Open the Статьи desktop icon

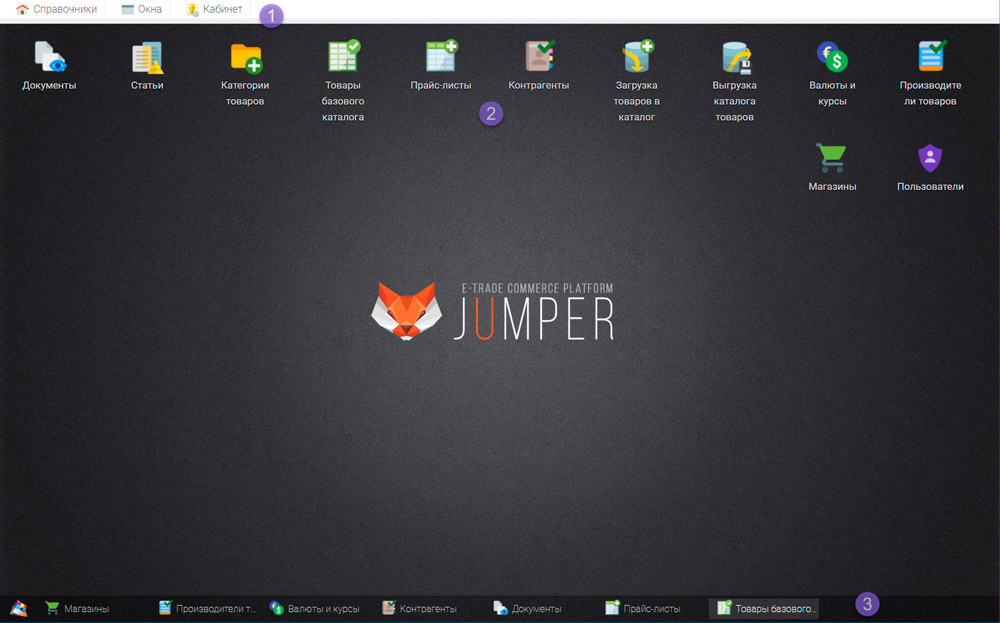coord(147,57)
